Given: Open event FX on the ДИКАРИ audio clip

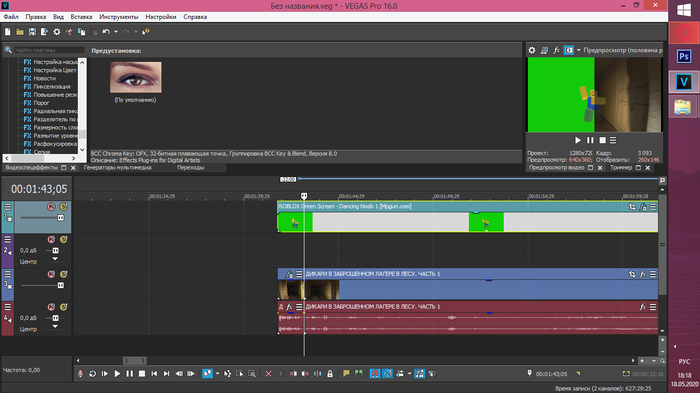Looking at the screenshot, I should tap(643, 307).
